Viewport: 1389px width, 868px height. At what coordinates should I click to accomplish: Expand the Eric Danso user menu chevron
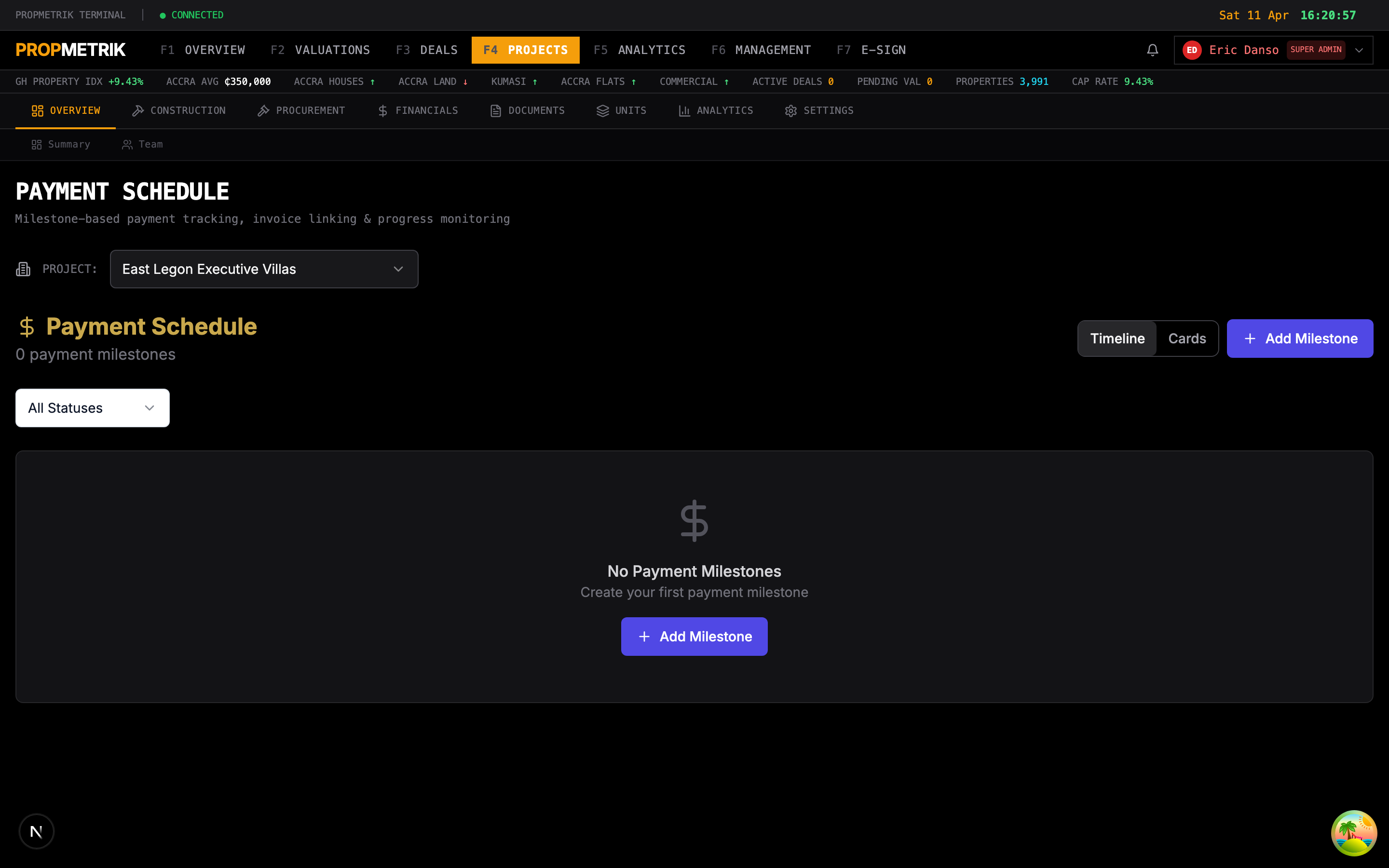point(1359,50)
